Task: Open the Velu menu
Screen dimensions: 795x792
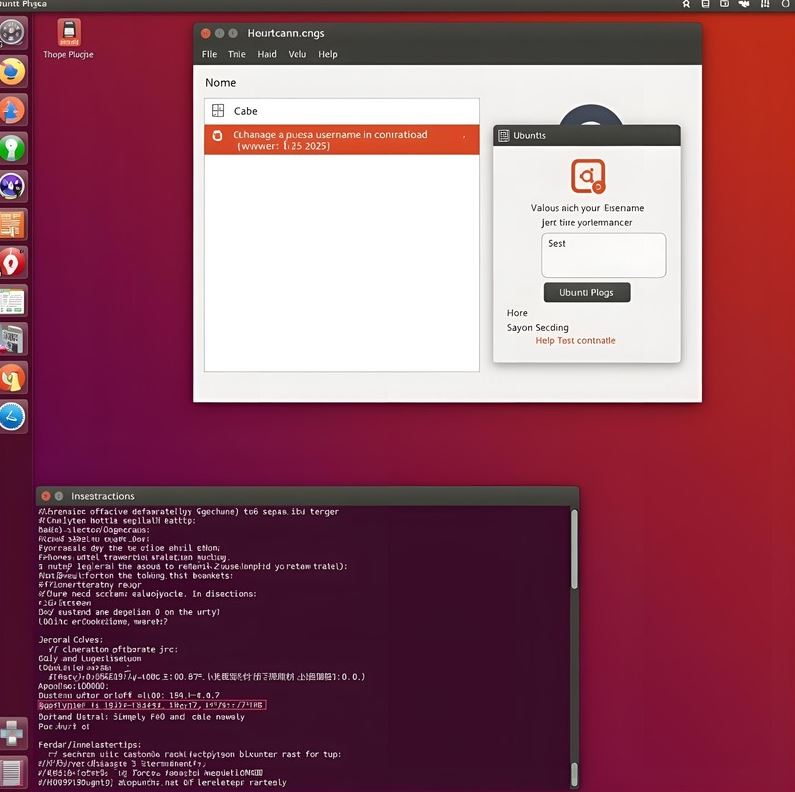Action: pos(298,54)
